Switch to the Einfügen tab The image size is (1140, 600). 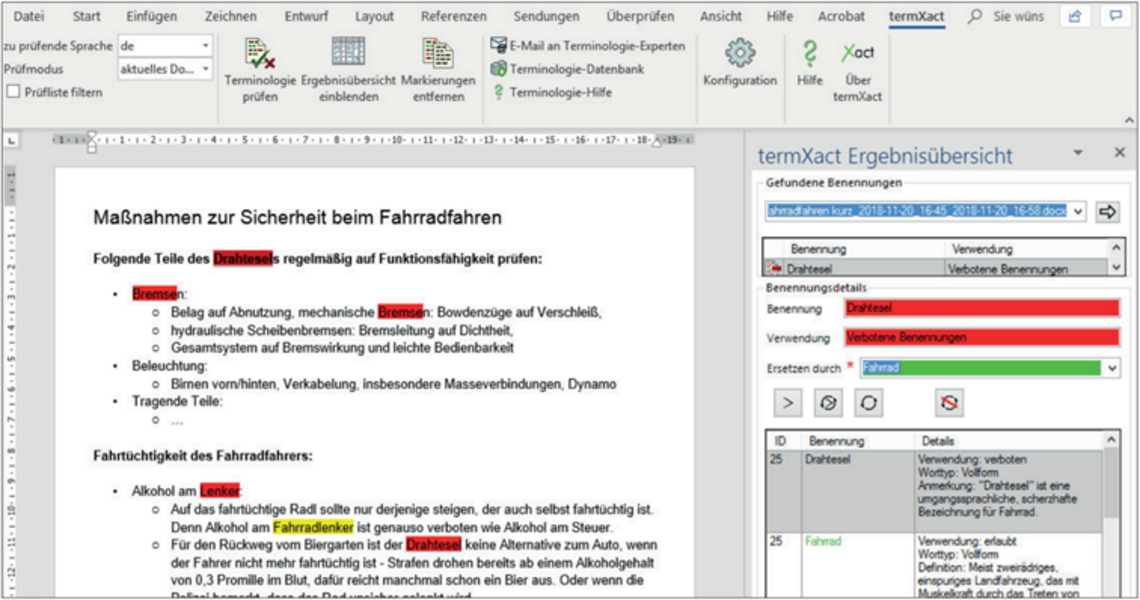pyautogui.click(x=151, y=16)
